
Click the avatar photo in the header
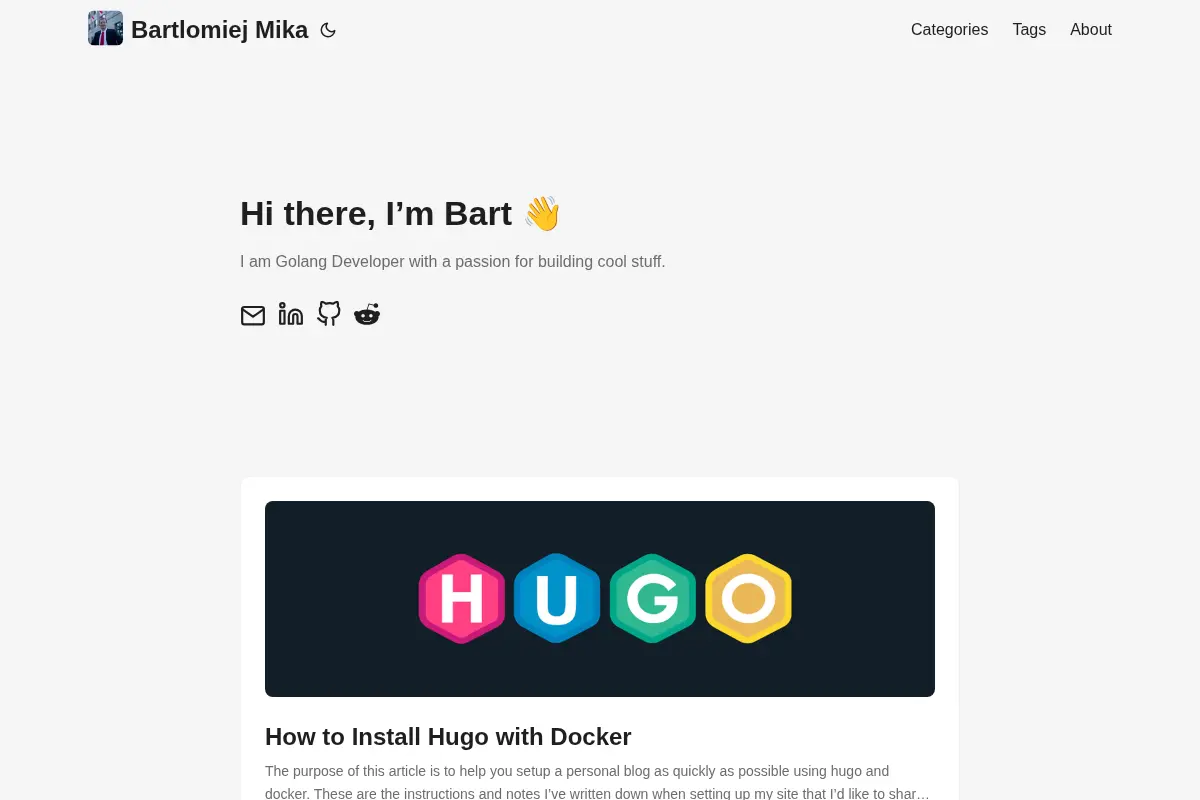(105, 28)
